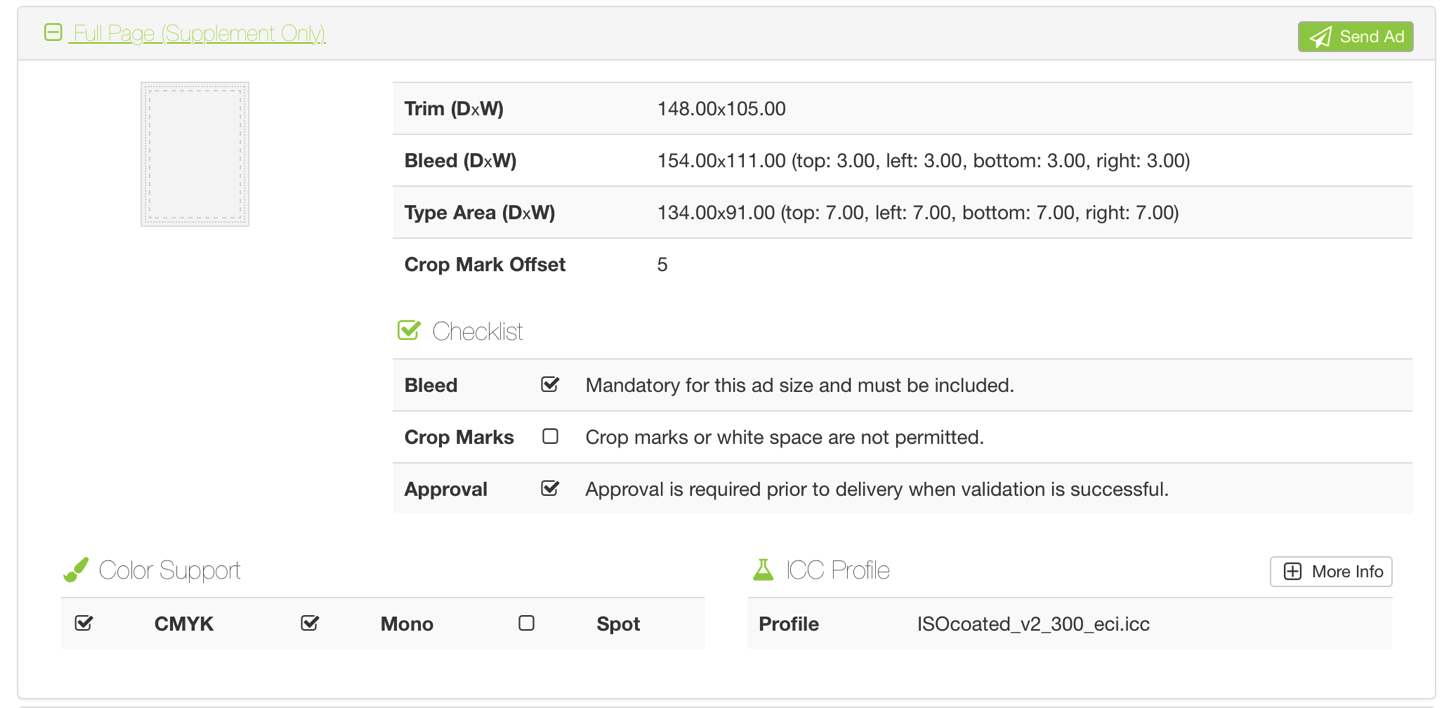Select the page layout preview thumbnail
The height and width of the screenshot is (708, 1454).
coord(195,154)
